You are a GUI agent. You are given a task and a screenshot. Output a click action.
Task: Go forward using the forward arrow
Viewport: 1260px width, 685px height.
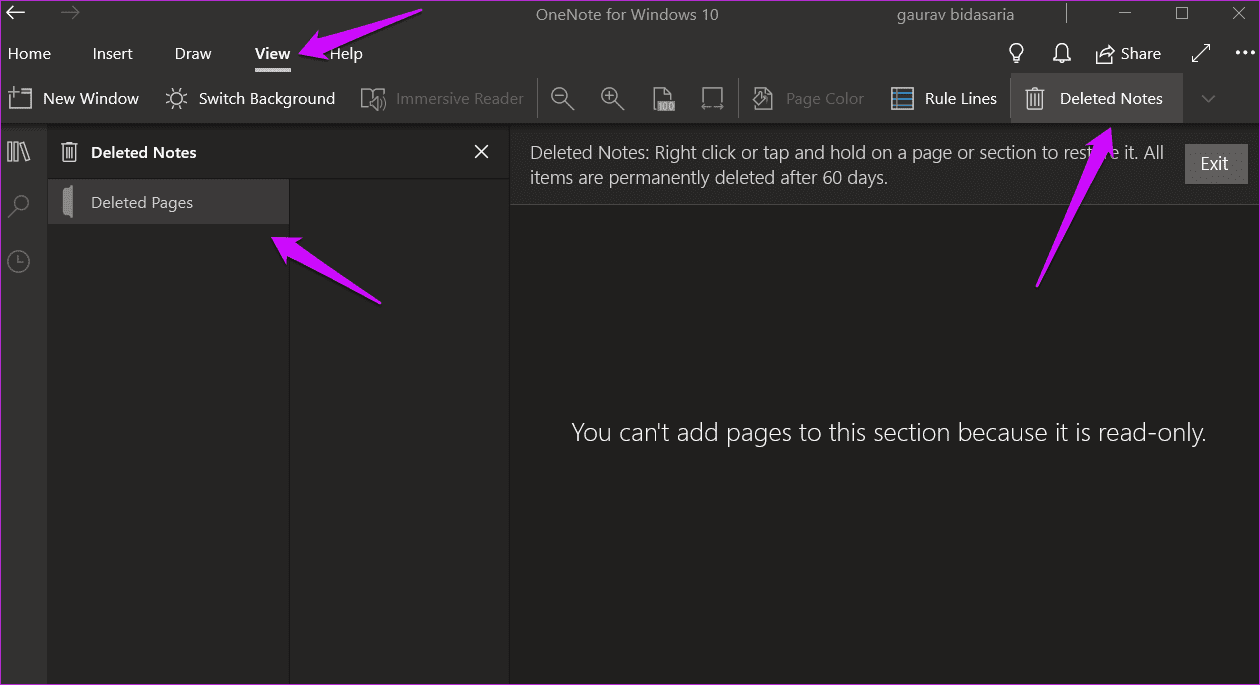coord(70,14)
